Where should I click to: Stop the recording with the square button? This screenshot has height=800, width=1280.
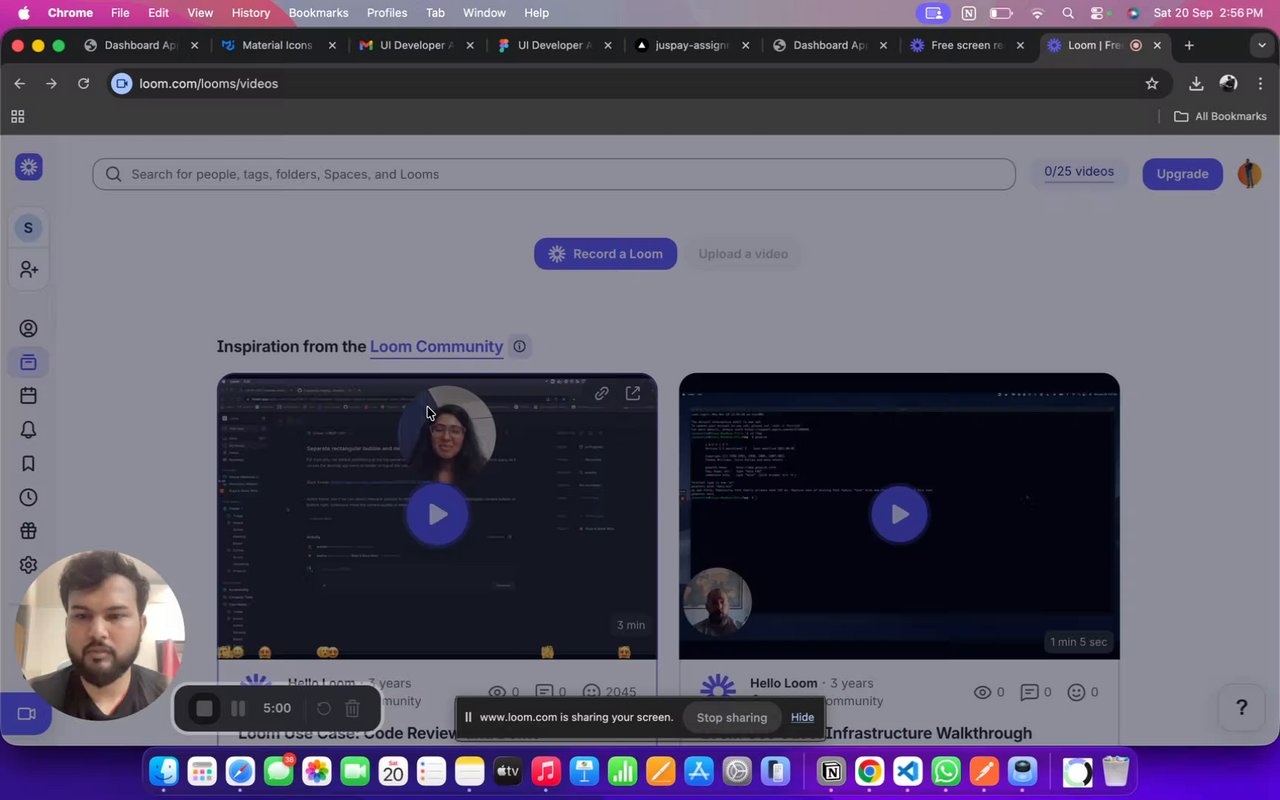click(x=204, y=708)
